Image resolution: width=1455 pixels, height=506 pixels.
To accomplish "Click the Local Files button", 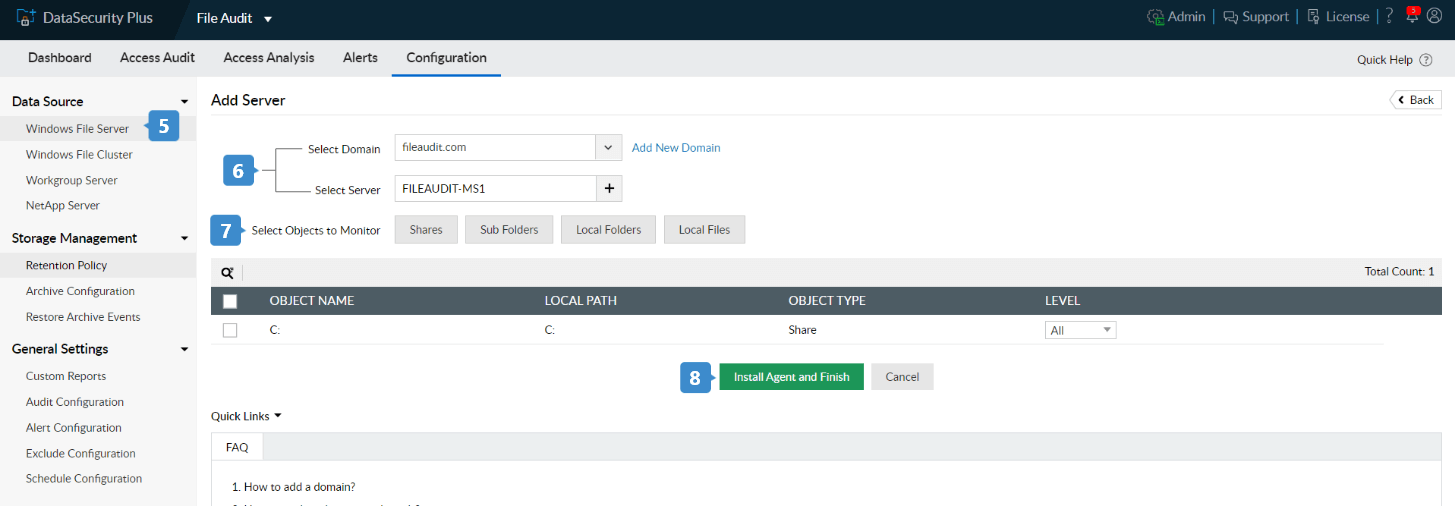I will [704, 230].
